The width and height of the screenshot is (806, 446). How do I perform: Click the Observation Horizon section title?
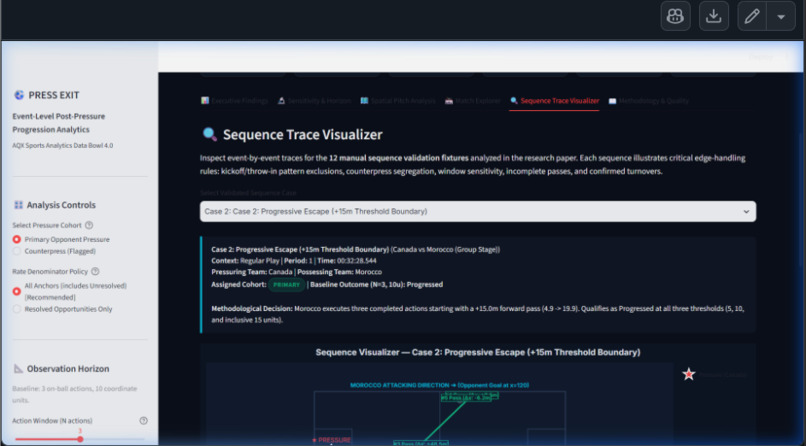(68, 368)
